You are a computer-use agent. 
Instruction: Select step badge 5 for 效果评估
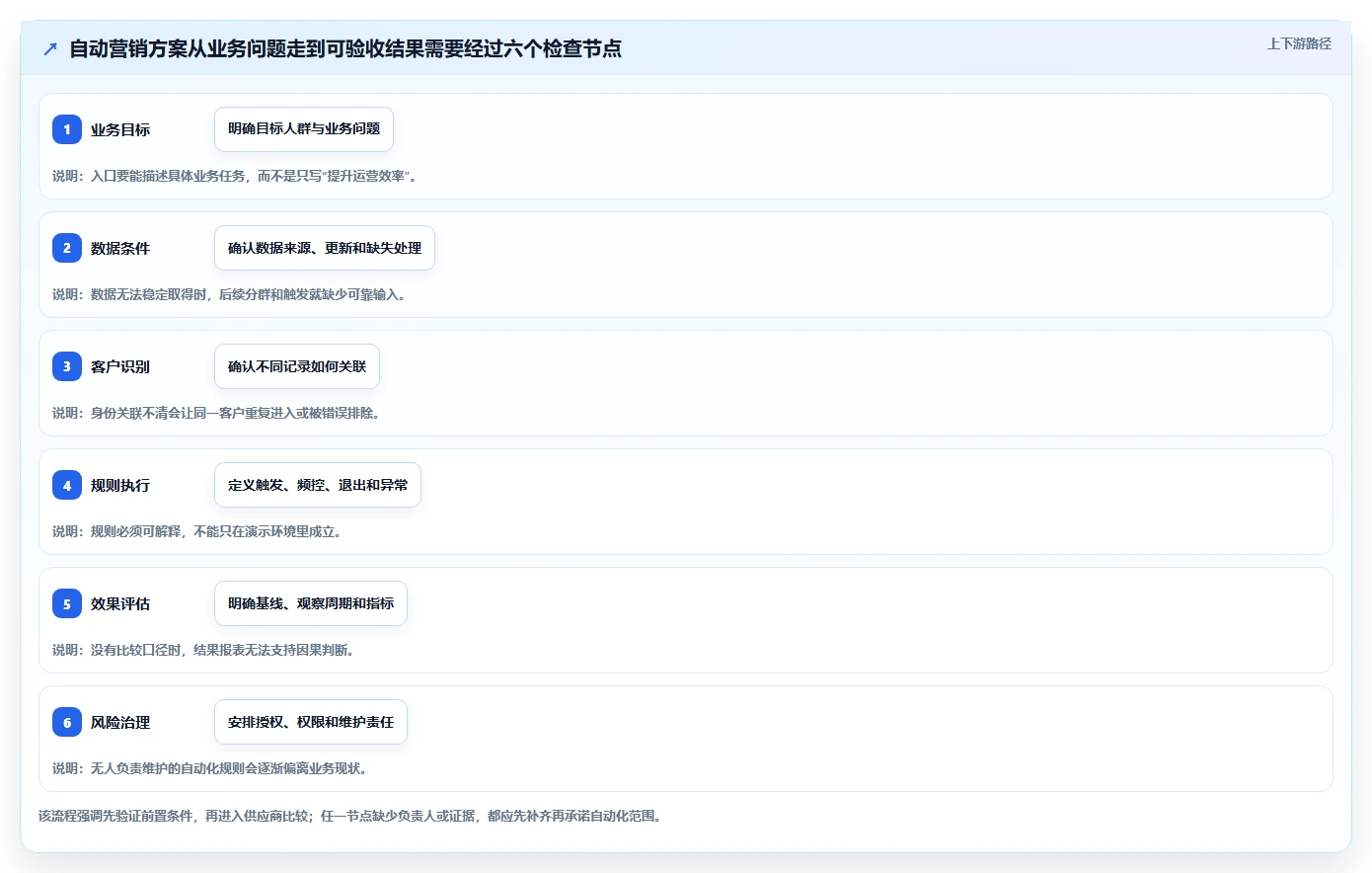point(67,603)
